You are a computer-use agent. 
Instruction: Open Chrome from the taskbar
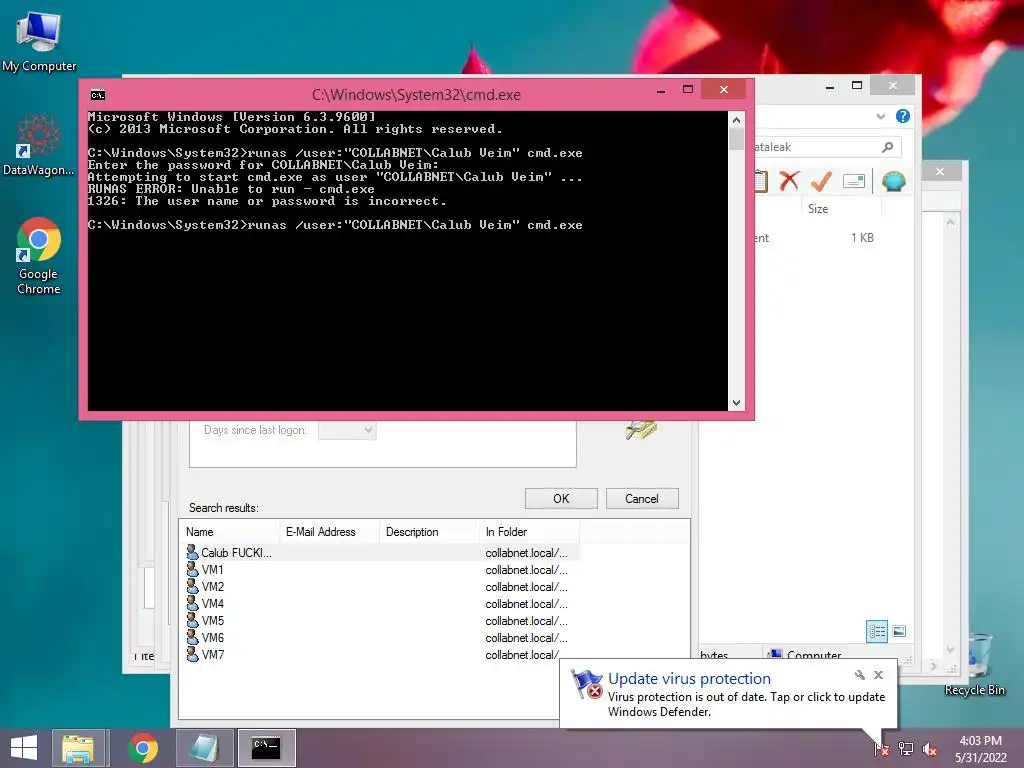coord(143,748)
